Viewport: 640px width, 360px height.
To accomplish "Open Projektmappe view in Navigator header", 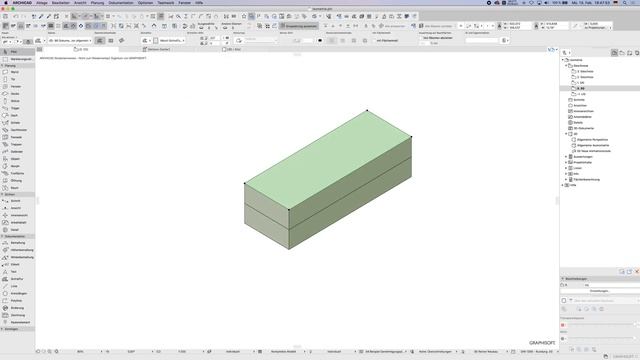I will tap(614, 53).
